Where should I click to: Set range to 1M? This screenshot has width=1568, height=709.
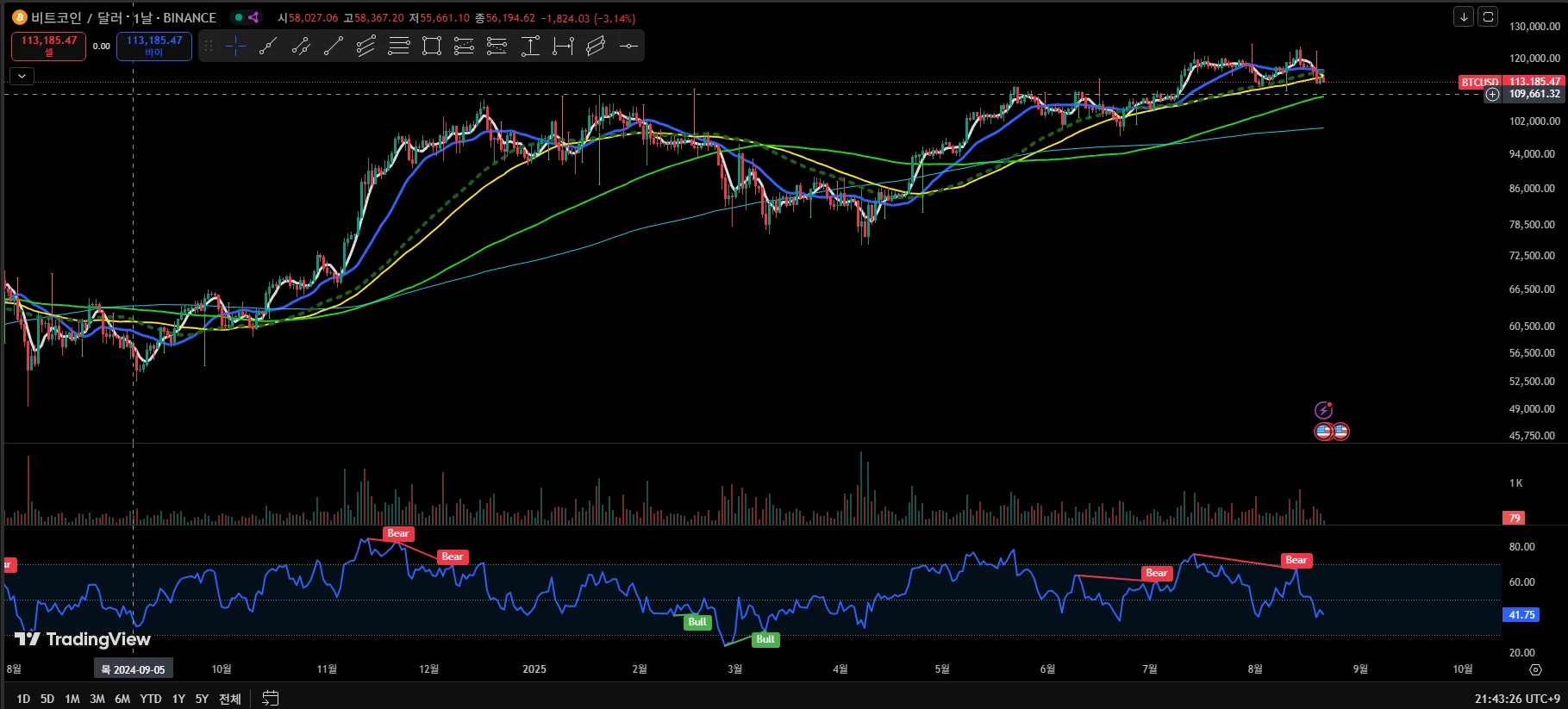click(x=72, y=699)
